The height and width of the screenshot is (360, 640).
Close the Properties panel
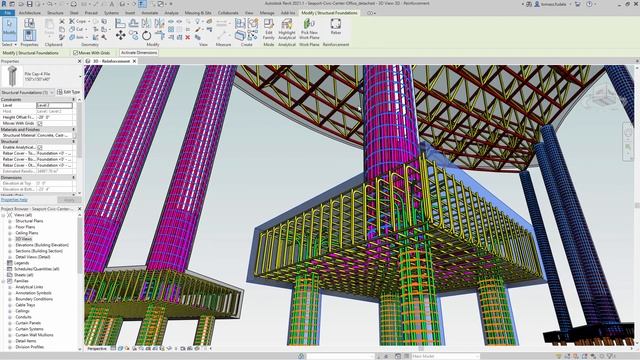click(x=80, y=61)
